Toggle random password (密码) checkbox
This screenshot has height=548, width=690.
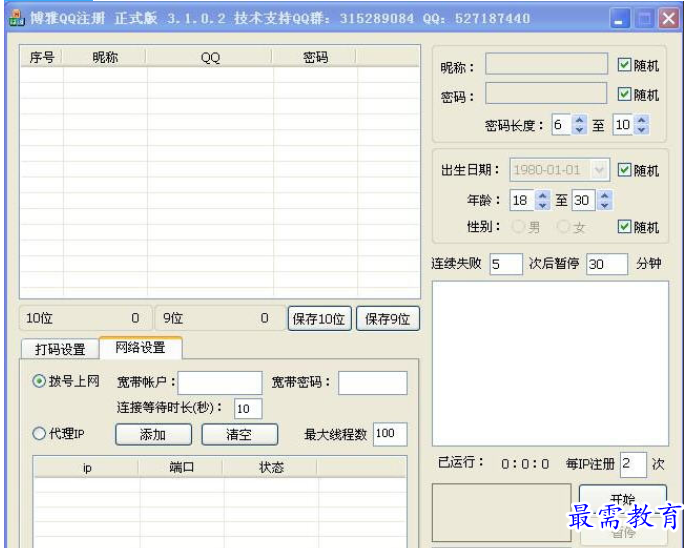coord(624,94)
